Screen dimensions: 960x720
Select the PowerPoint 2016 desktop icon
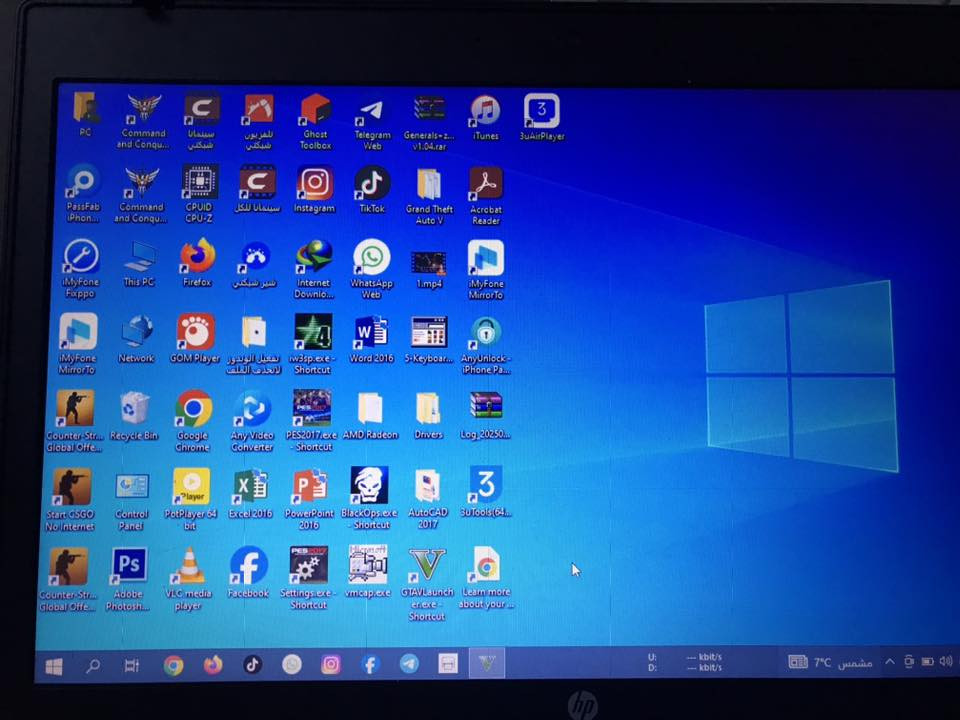click(x=309, y=487)
